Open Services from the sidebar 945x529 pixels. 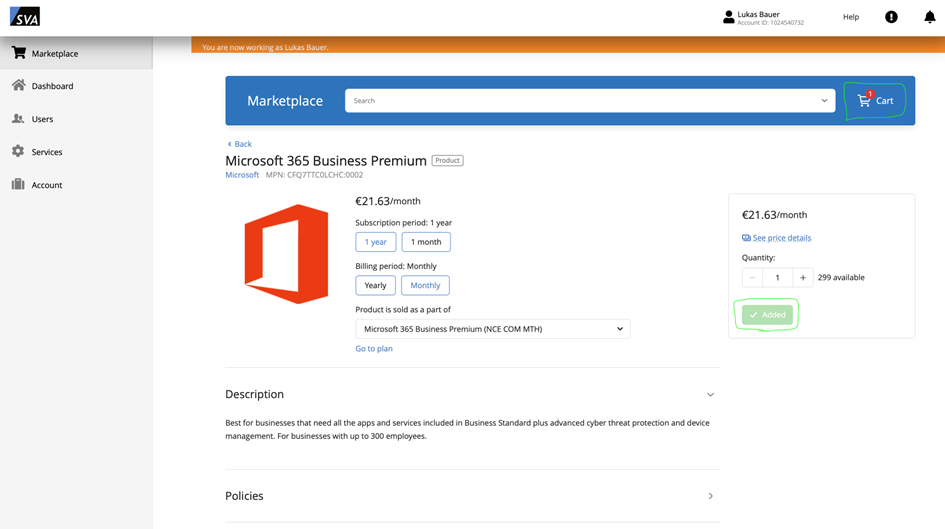coord(46,152)
